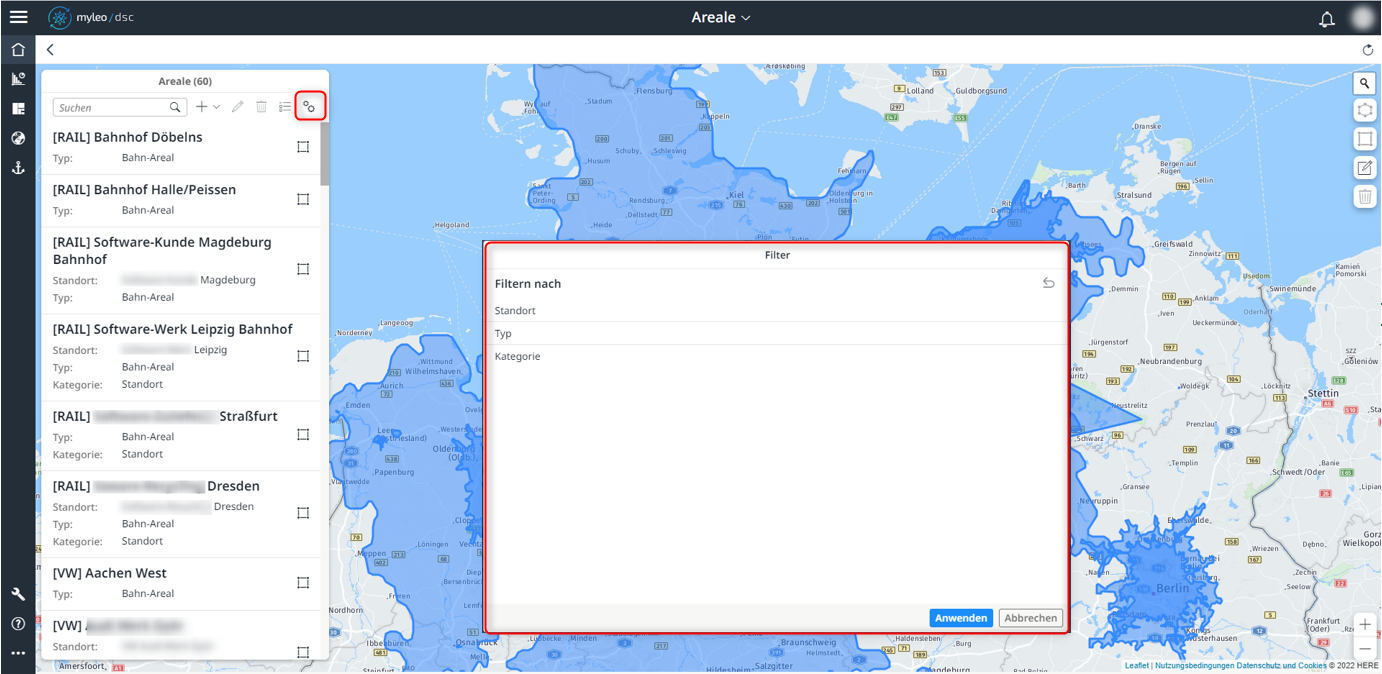Zoom out the map with minus button
Viewport: 1382px width, 674px height.
[1365, 648]
